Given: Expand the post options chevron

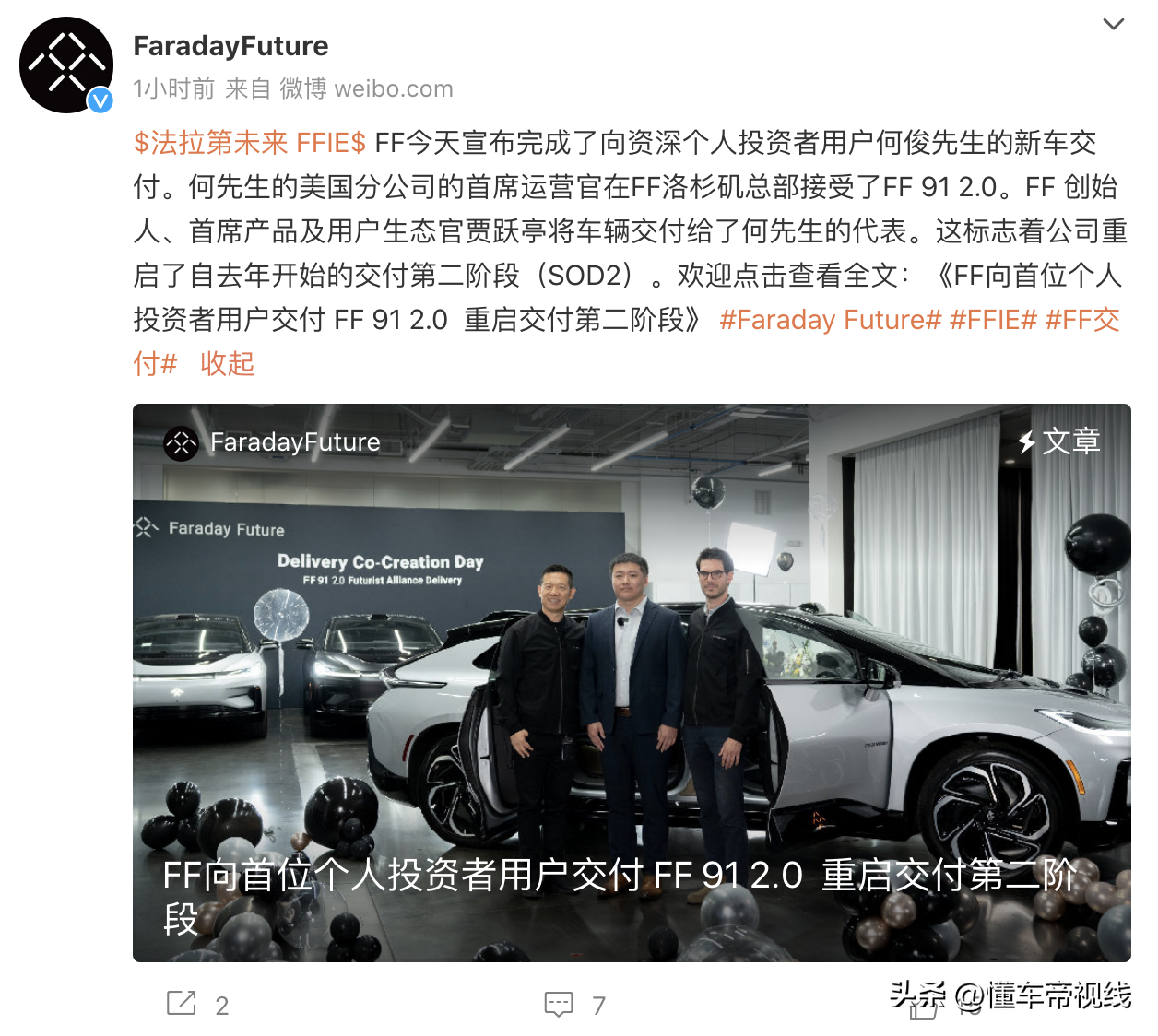Looking at the screenshot, I should tap(1114, 24).
